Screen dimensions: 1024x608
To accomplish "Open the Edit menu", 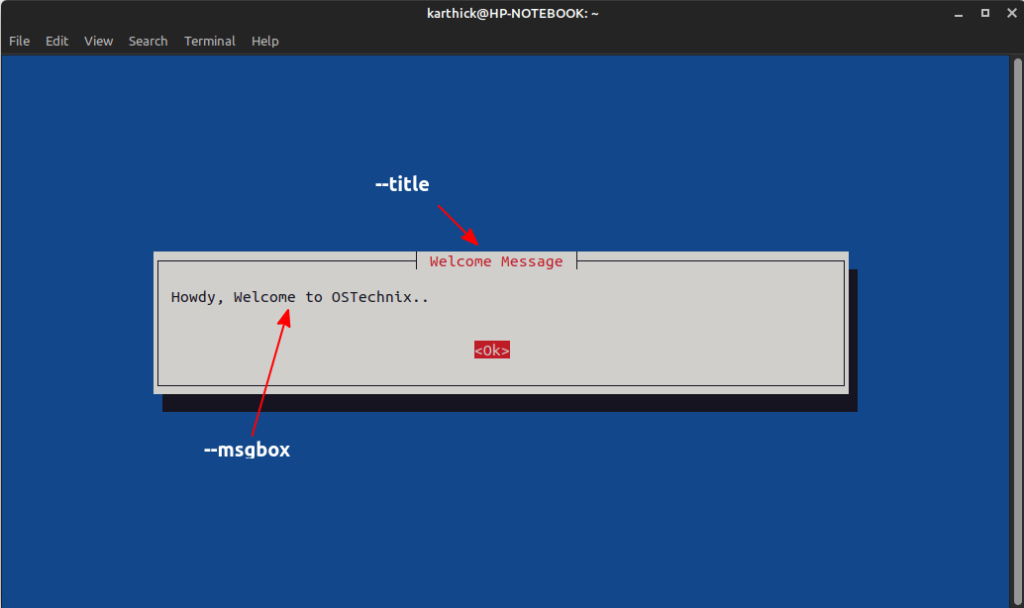I will 57,41.
